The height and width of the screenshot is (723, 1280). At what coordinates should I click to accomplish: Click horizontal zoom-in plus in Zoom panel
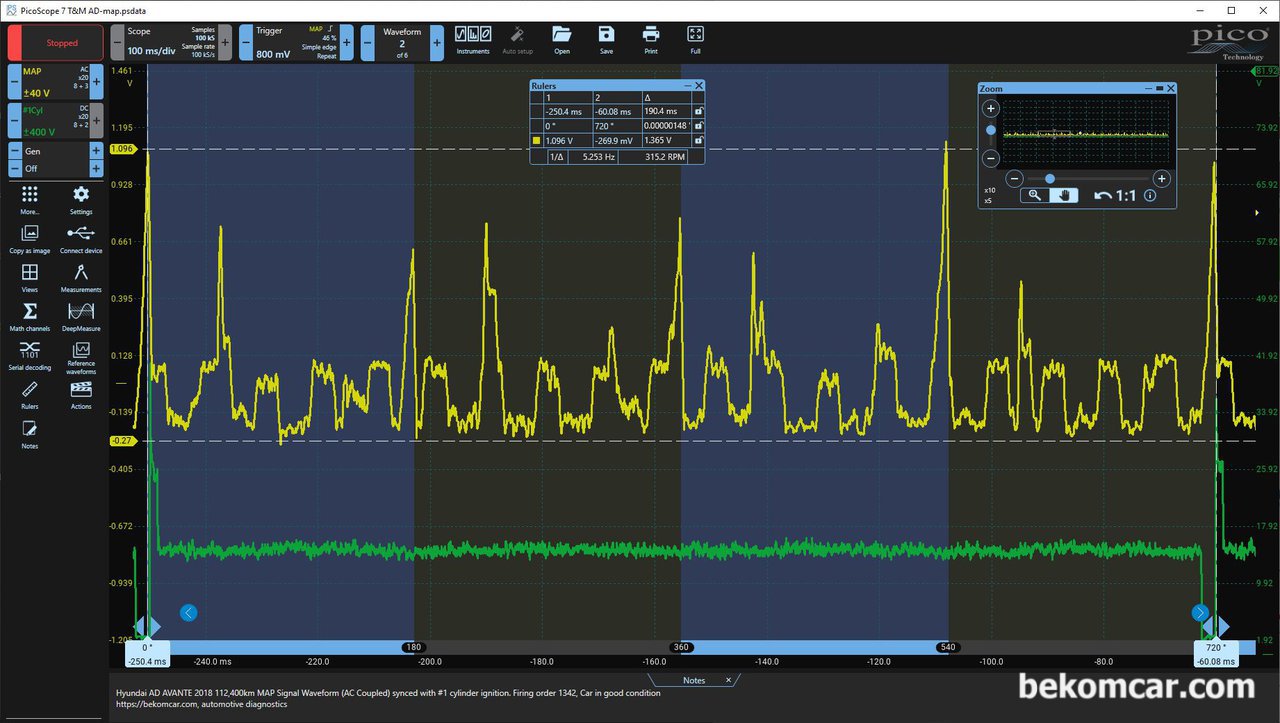click(x=1161, y=178)
